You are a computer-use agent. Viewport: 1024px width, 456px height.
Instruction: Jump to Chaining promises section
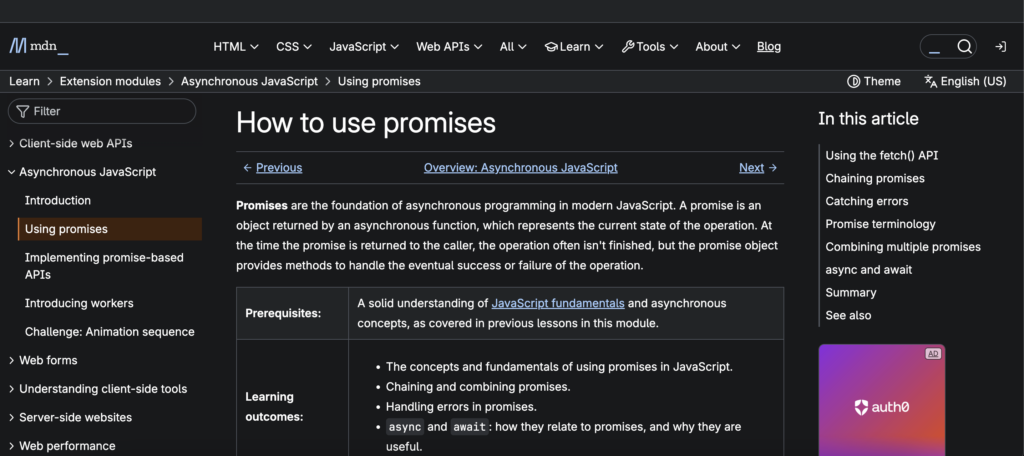click(875, 179)
